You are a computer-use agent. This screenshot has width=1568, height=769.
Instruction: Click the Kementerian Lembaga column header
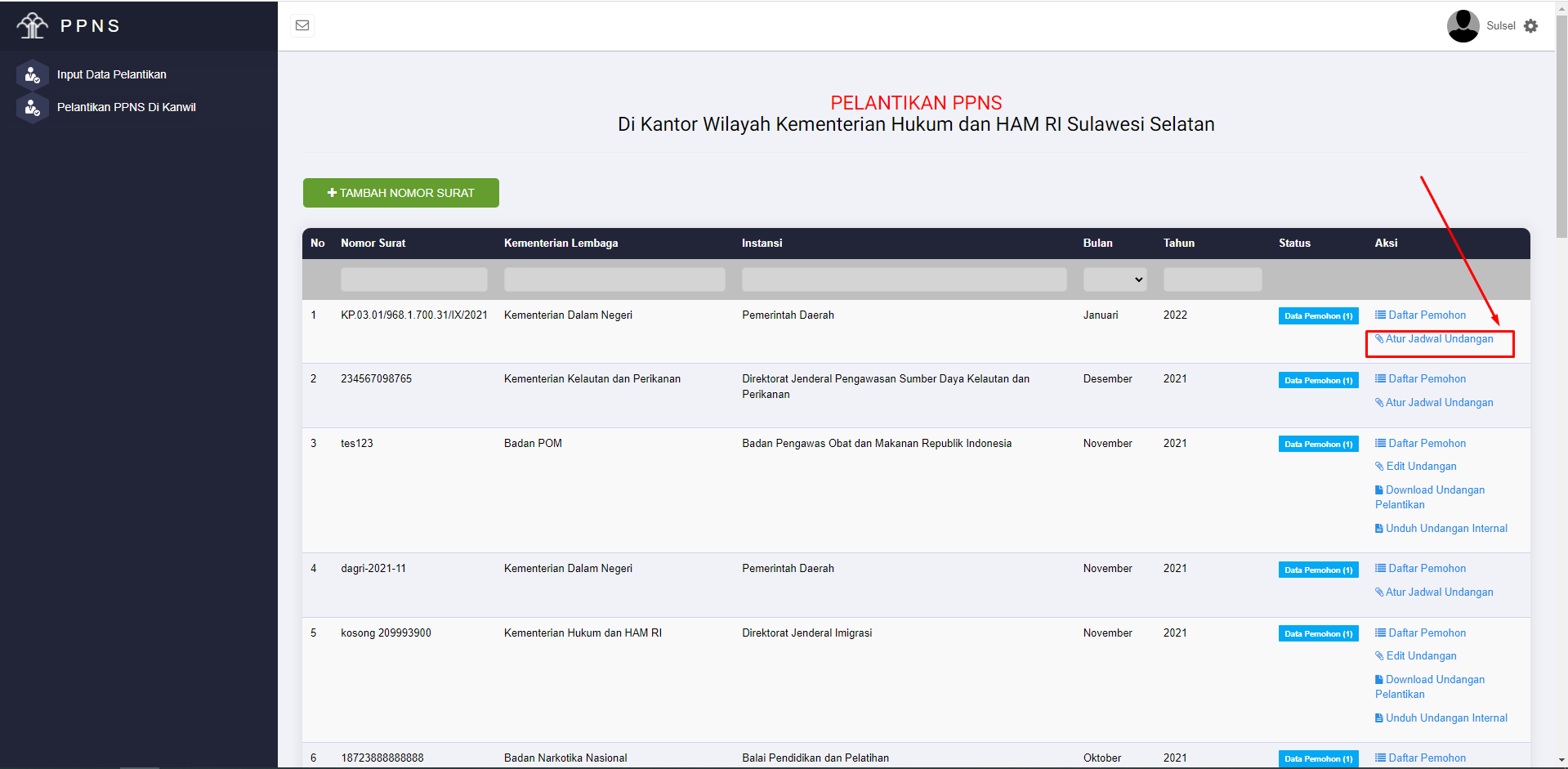tap(561, 243)
